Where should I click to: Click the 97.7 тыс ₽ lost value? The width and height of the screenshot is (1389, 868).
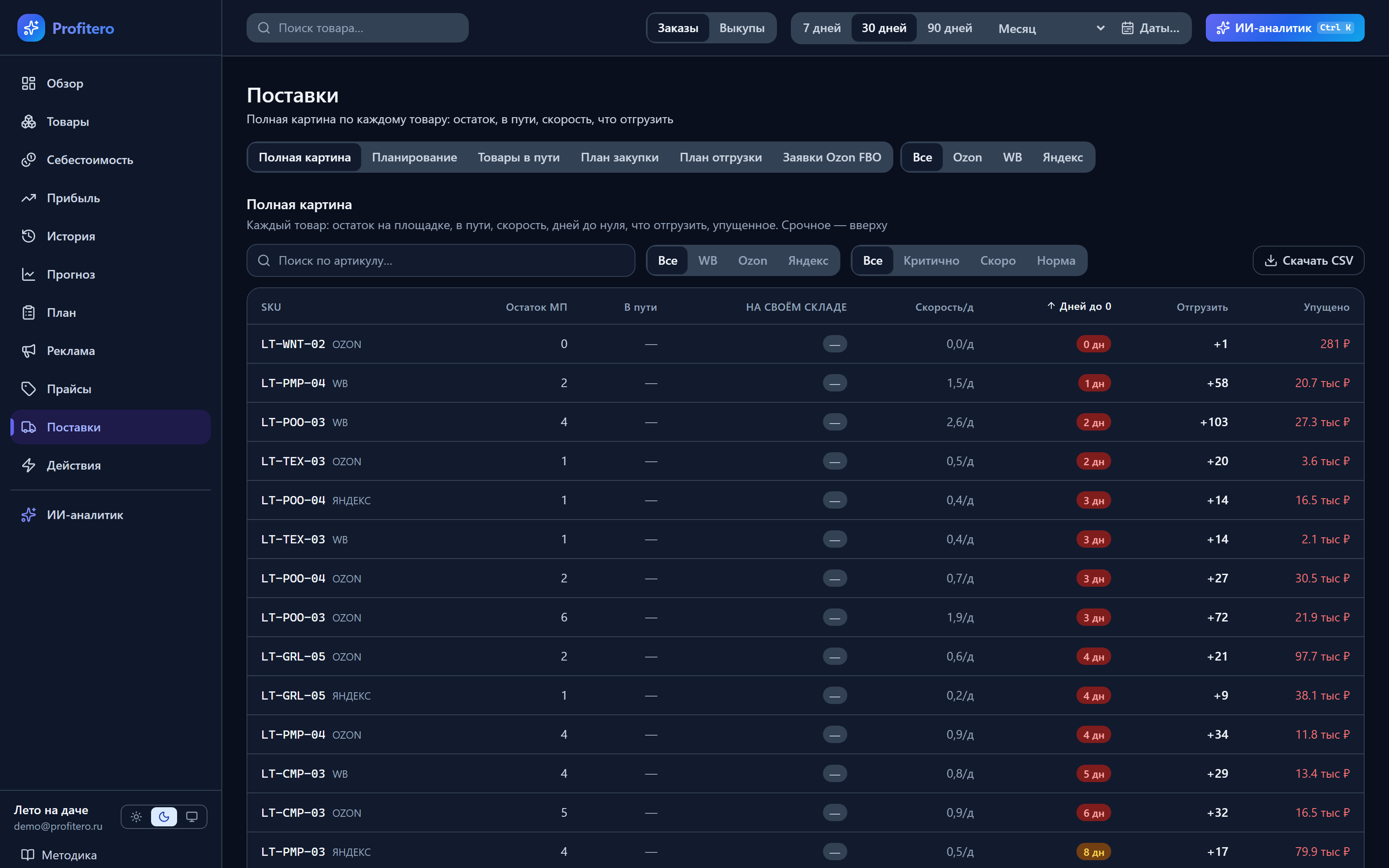pos(1322,656)
